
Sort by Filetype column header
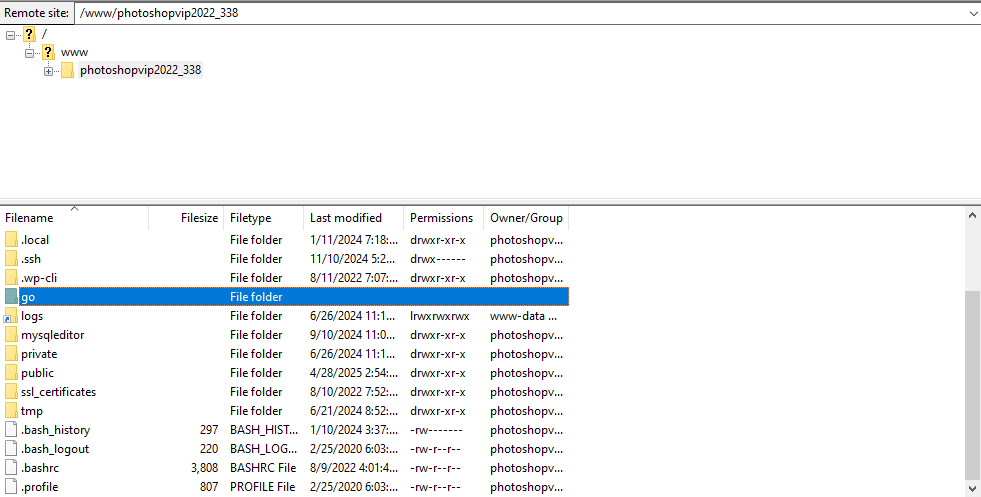coord(263,218)
